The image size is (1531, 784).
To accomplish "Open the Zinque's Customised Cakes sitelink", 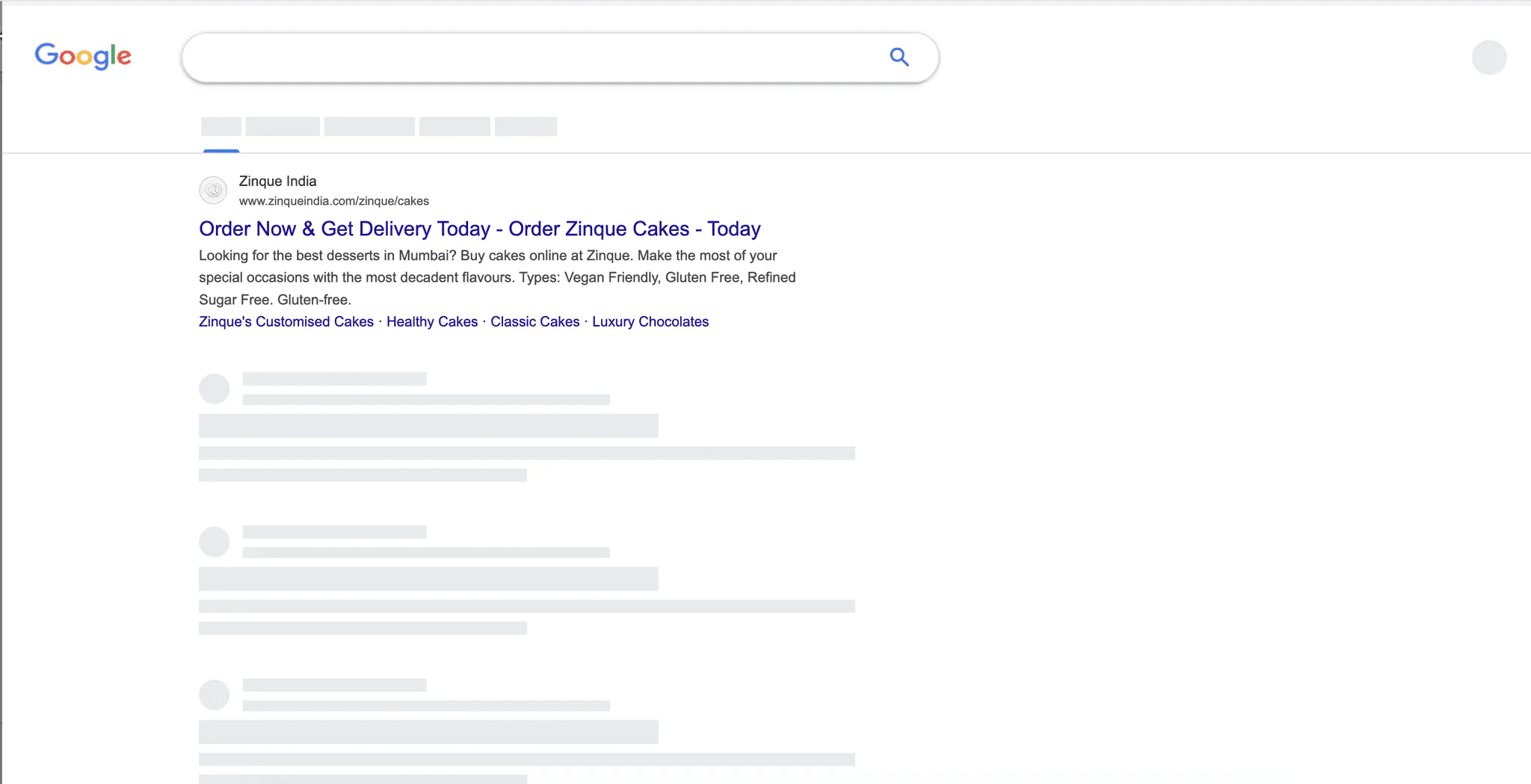I will (286, 321).
